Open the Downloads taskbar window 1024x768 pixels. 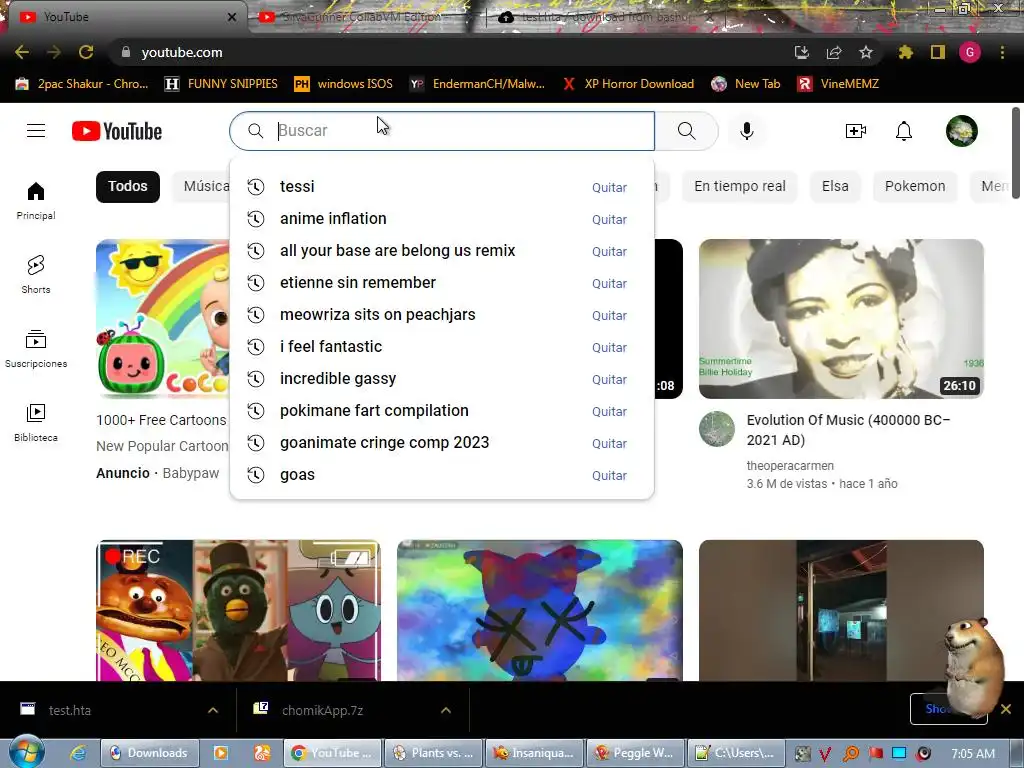coord(149,753)
